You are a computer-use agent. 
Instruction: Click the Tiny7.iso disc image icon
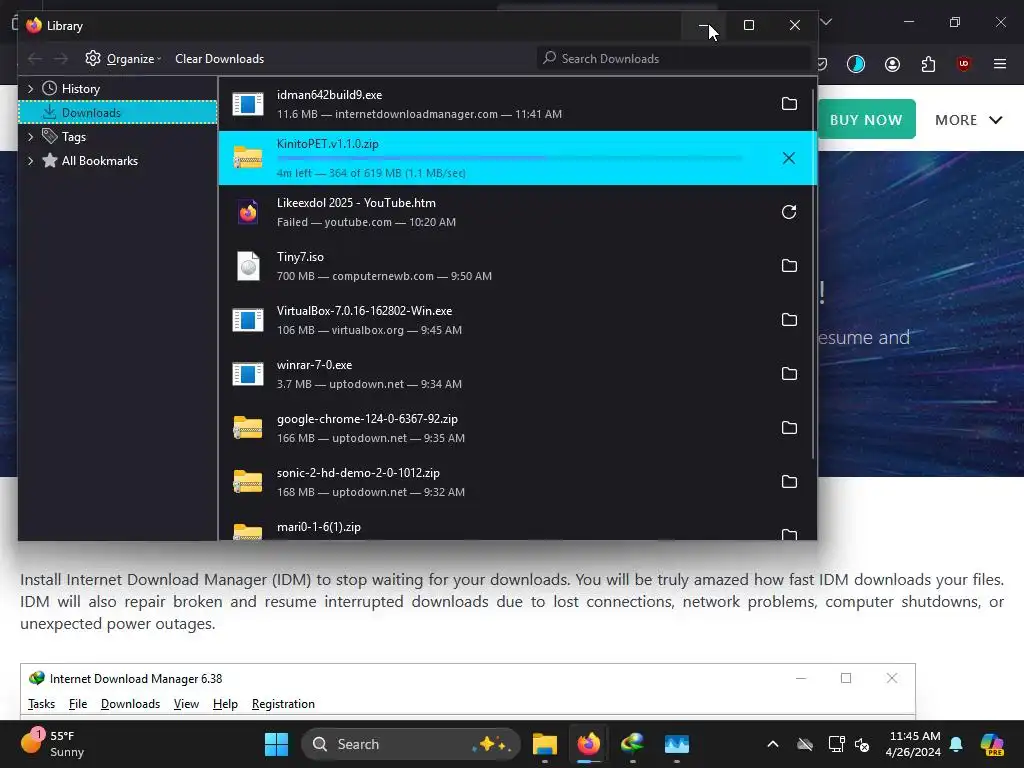[x=248, y=266]
